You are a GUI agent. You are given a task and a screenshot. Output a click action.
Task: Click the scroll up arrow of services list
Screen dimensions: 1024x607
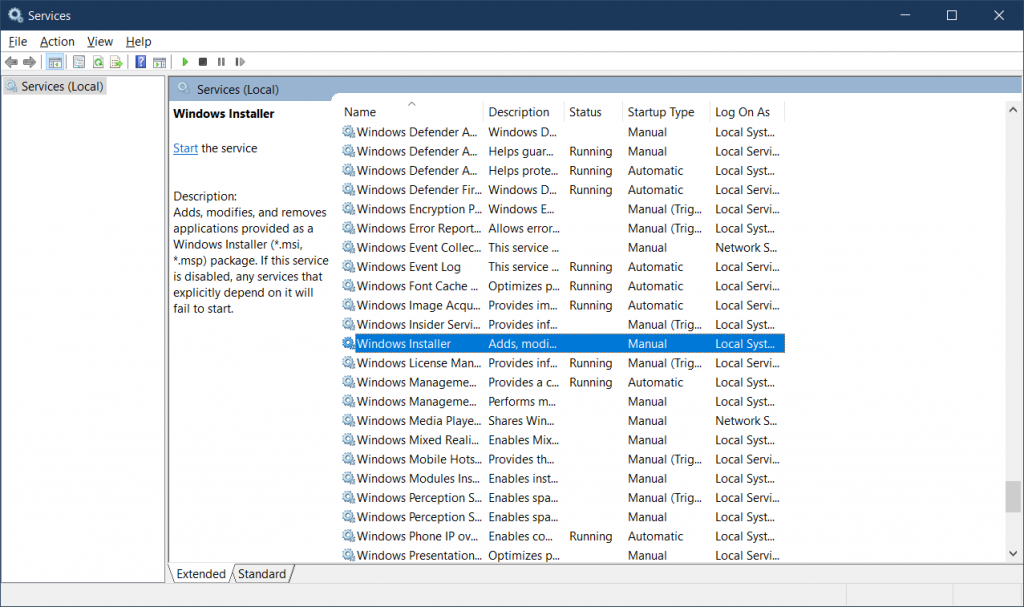[1013, 110]
